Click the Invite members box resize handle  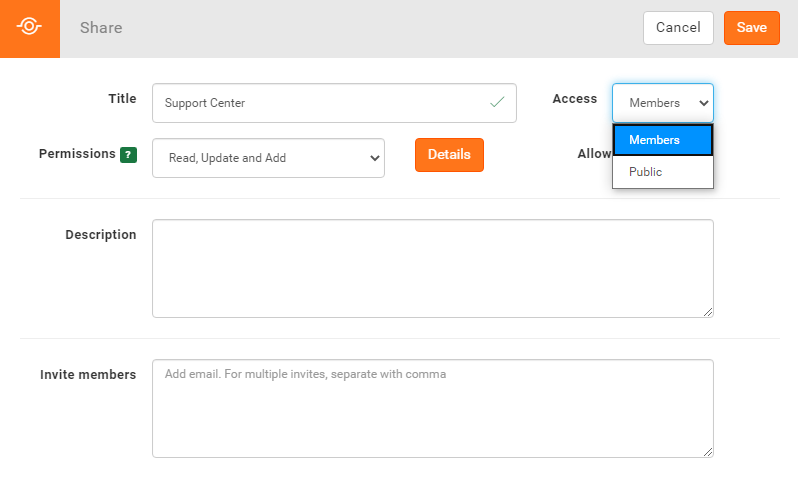click(x=708, y=452)
